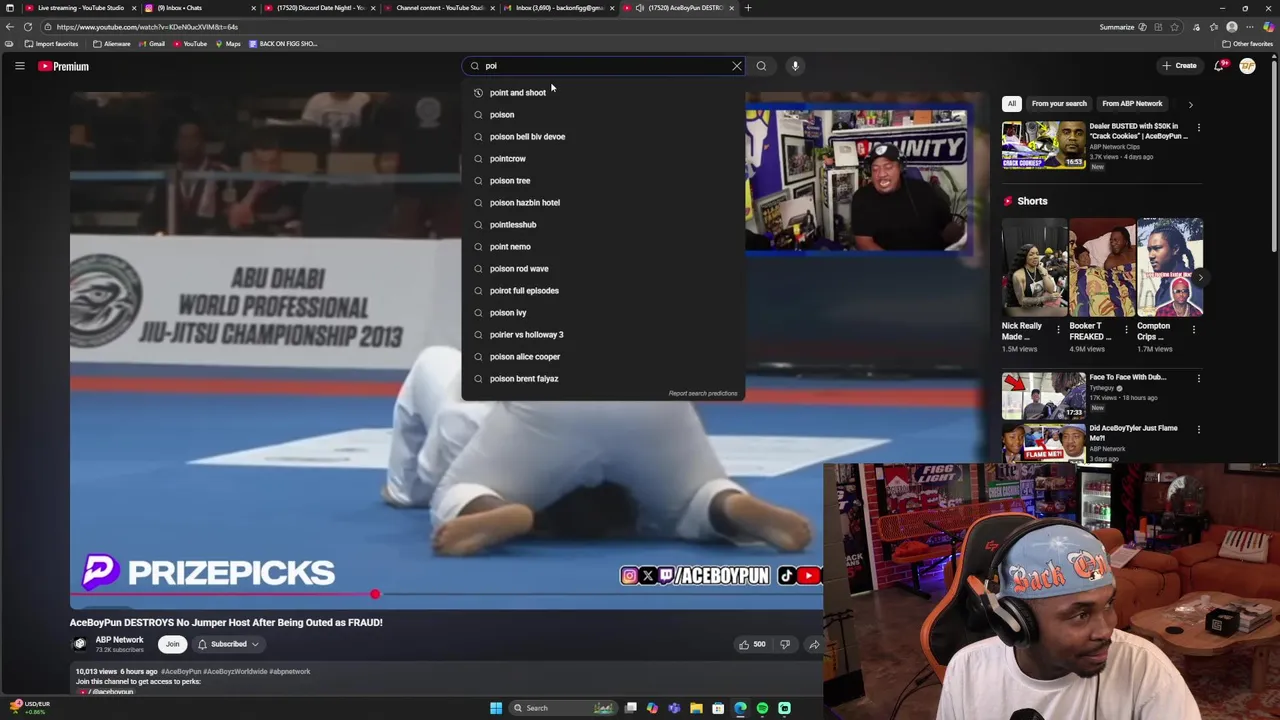The image size is (1280, 720).
Task: Select the 'poison' search suggestion
Action: point(603,114)
